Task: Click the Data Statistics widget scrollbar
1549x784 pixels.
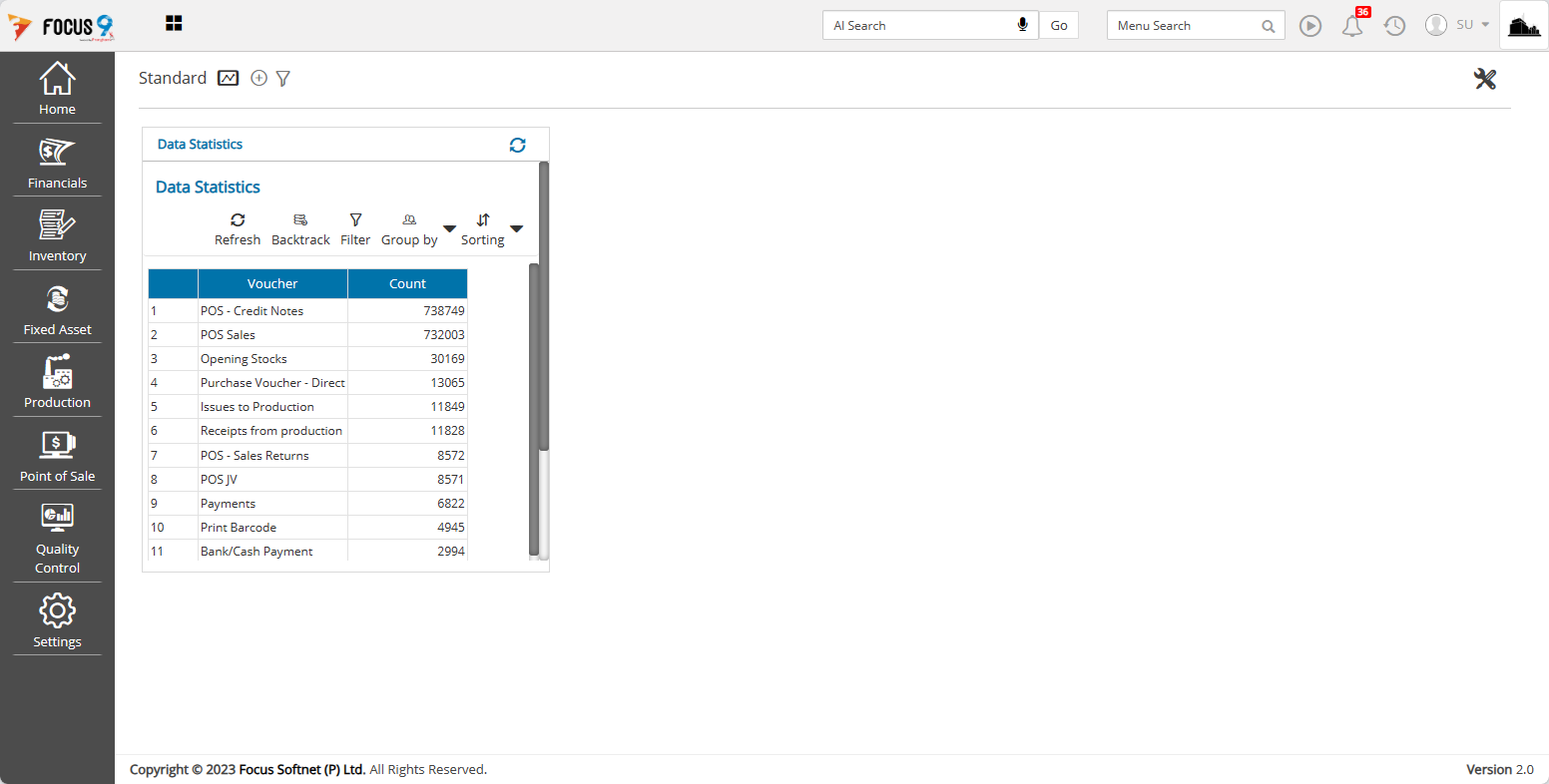Action: tap(544, 306)
